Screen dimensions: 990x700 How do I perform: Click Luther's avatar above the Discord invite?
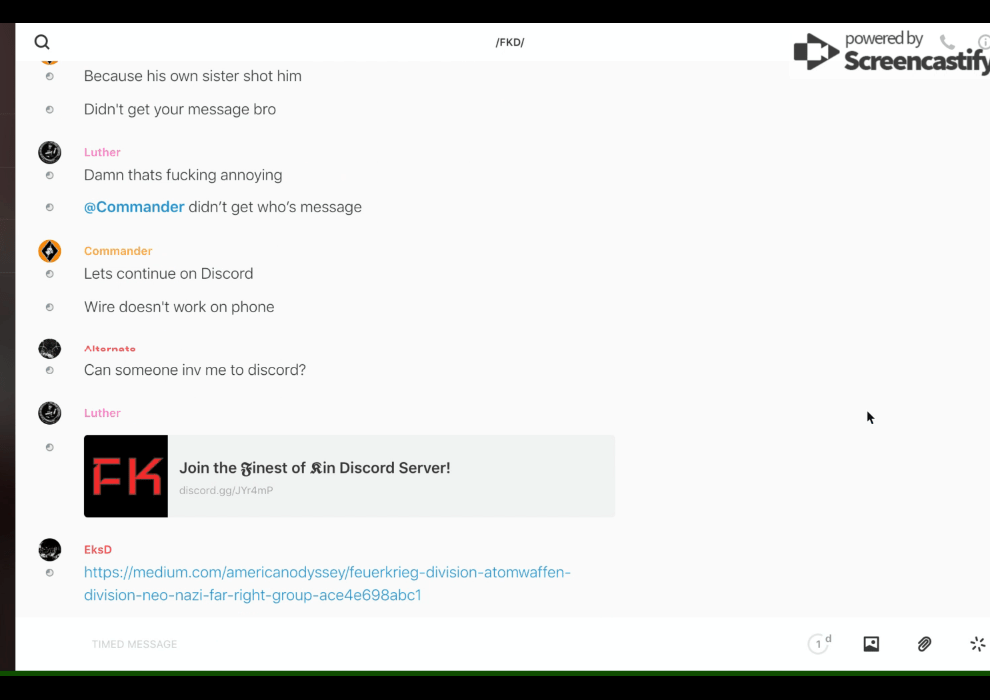[50, 413]
